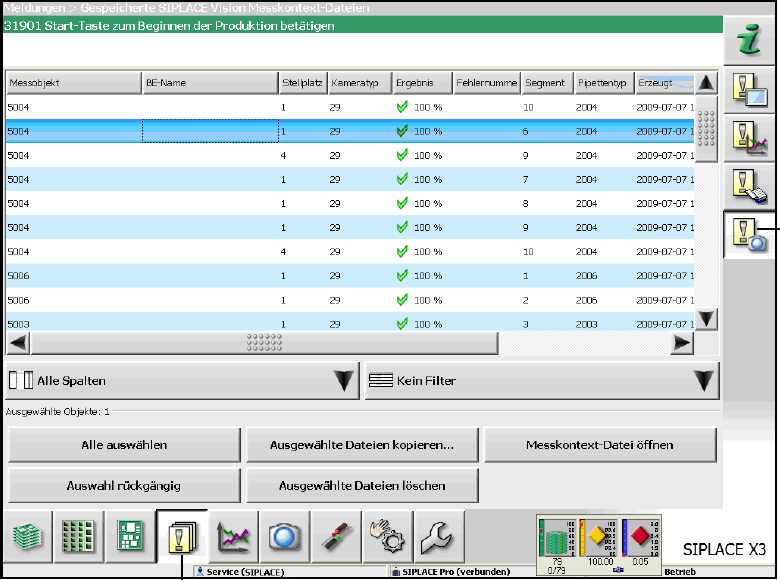Click the selected row's empty BE-Name cell
Screen dimensions: 780x580
coord(210,131)
